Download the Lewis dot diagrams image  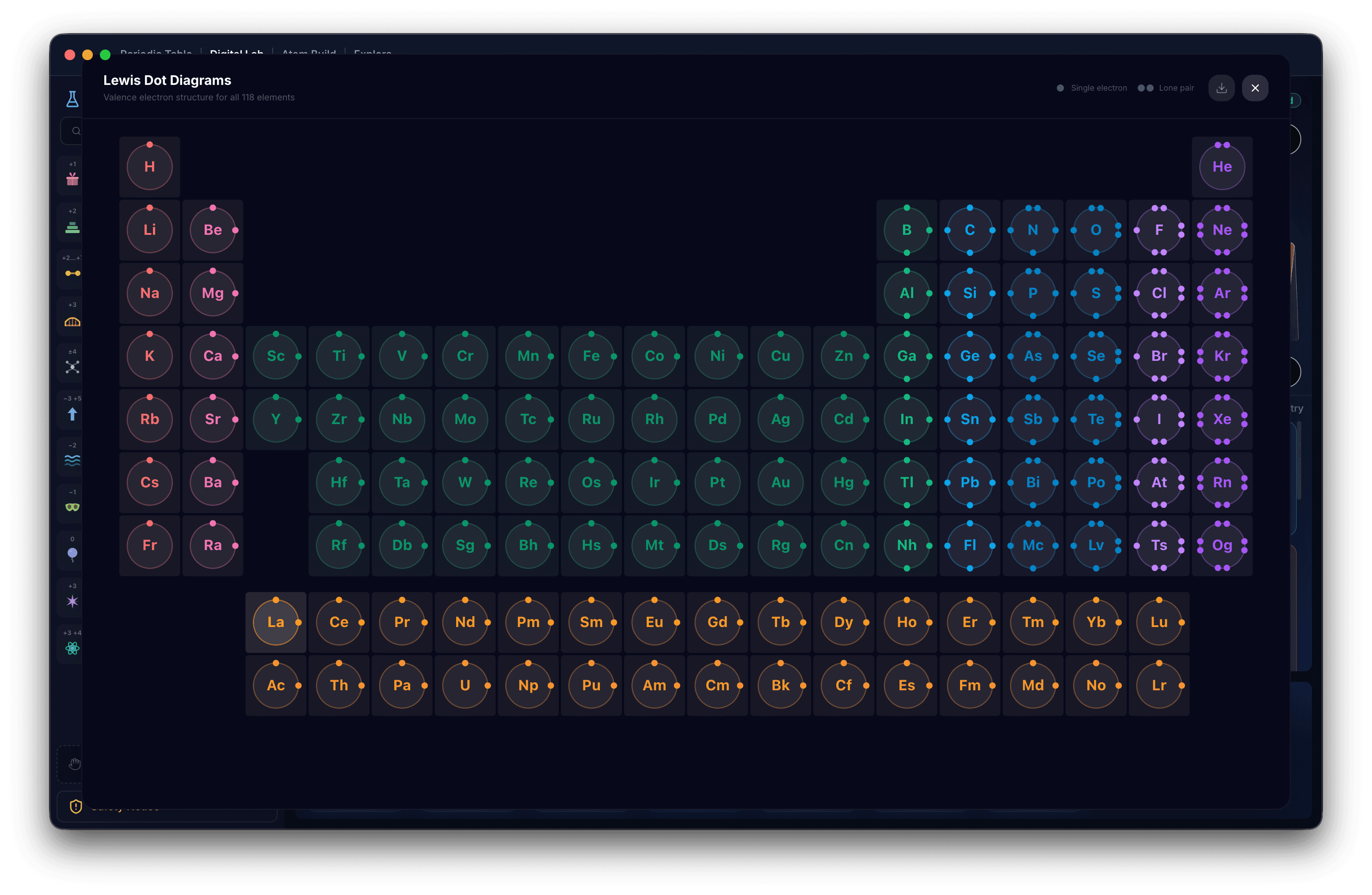(1221, 88)
